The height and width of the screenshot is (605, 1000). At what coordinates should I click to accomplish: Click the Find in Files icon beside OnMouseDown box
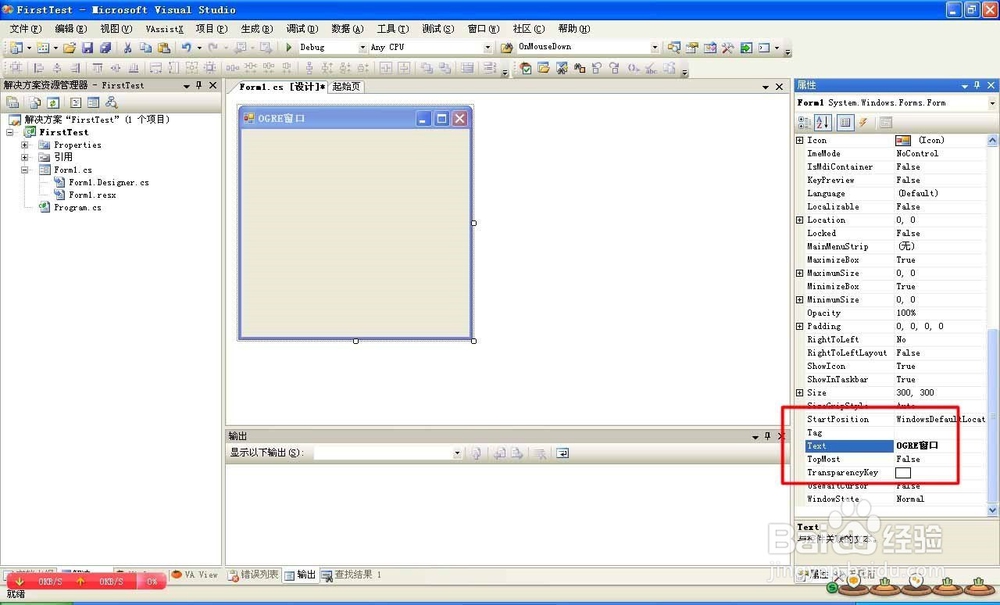(x=507, y=47)
